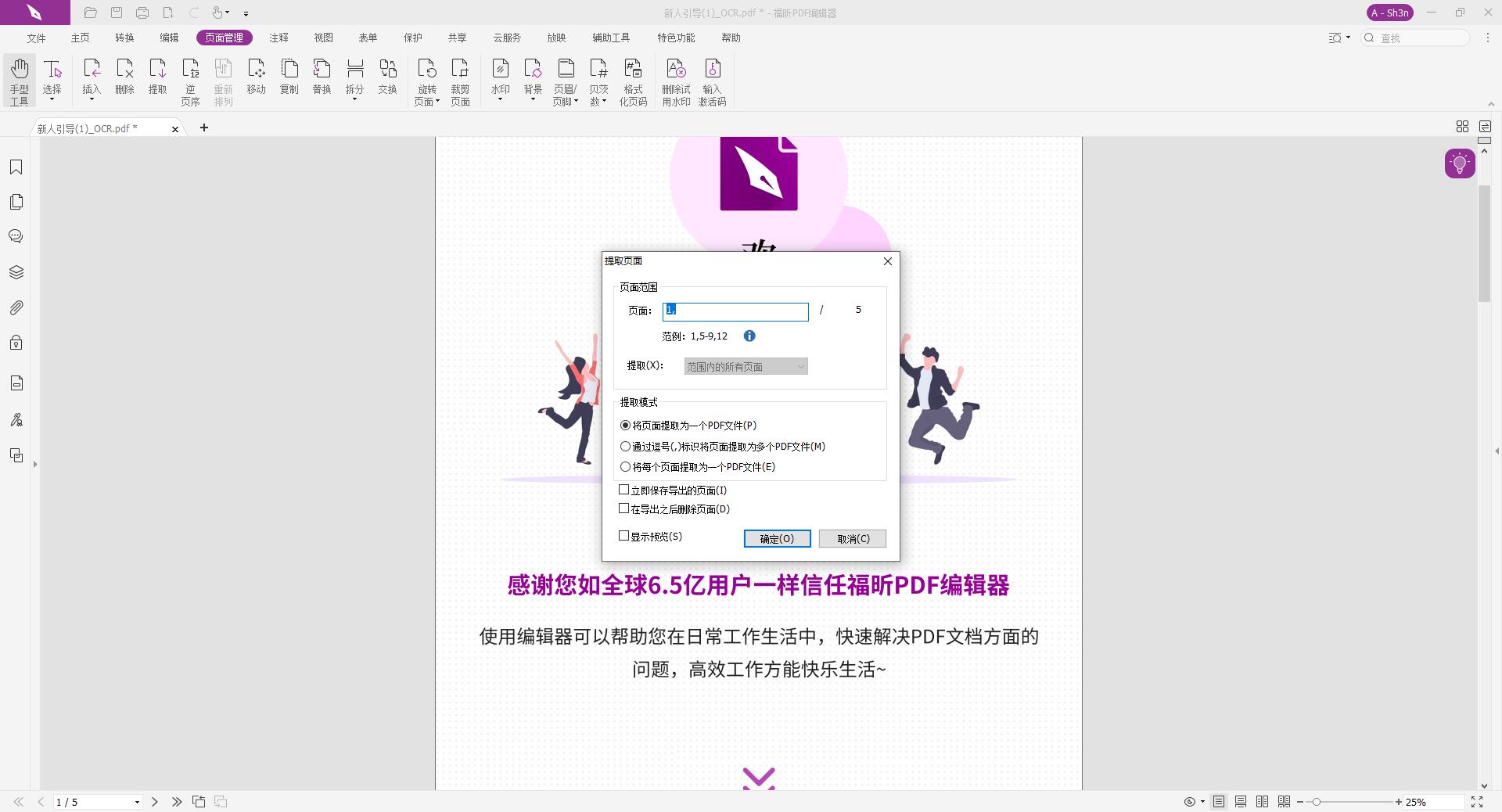Click 取消(C) to dismiss the dialog
1502x812 pixels.
pyautogui.click(x=852, y=539)
